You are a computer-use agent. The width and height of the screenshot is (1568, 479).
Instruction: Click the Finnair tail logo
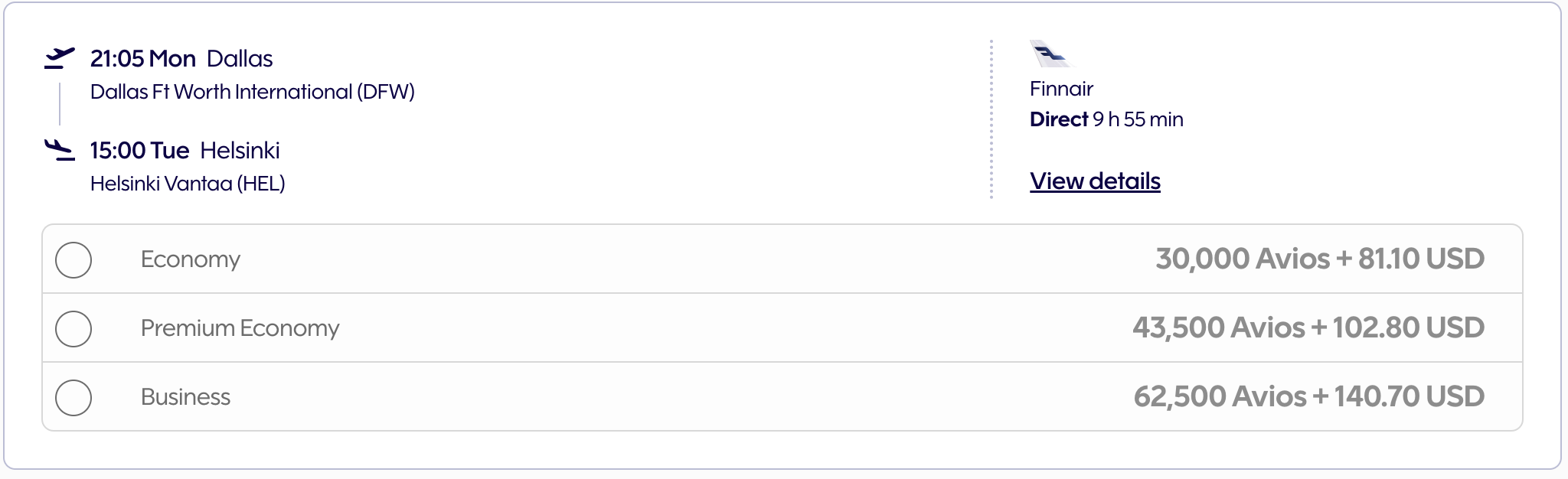(x=1050, y=54)
